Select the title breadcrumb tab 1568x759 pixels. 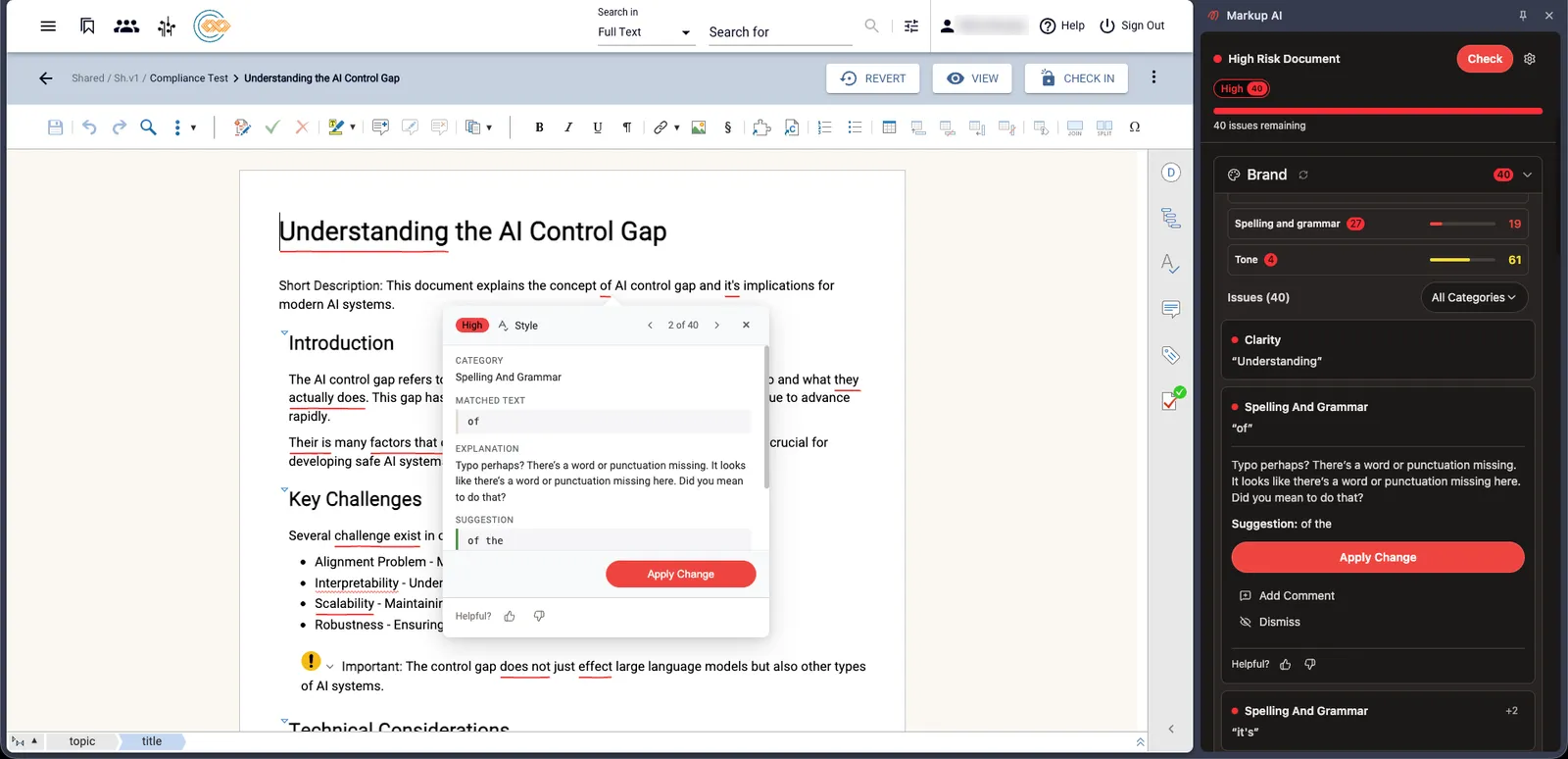point(152,741)
